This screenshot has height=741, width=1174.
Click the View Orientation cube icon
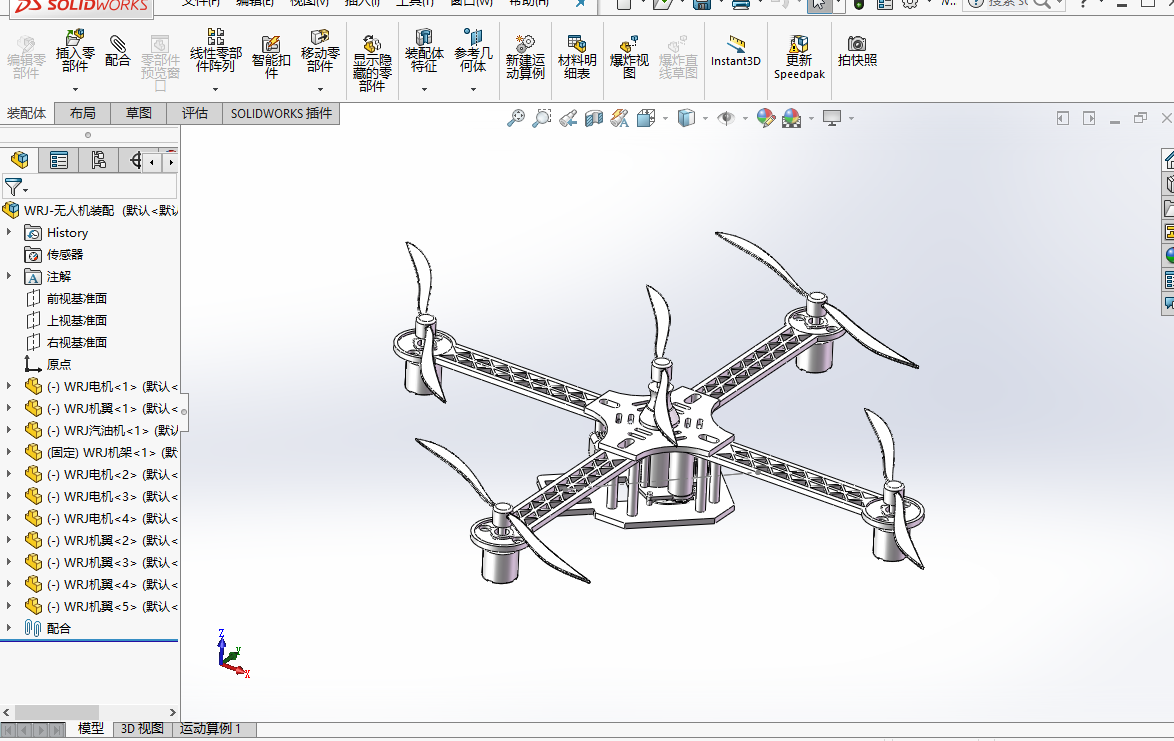(x=646, y=118)
